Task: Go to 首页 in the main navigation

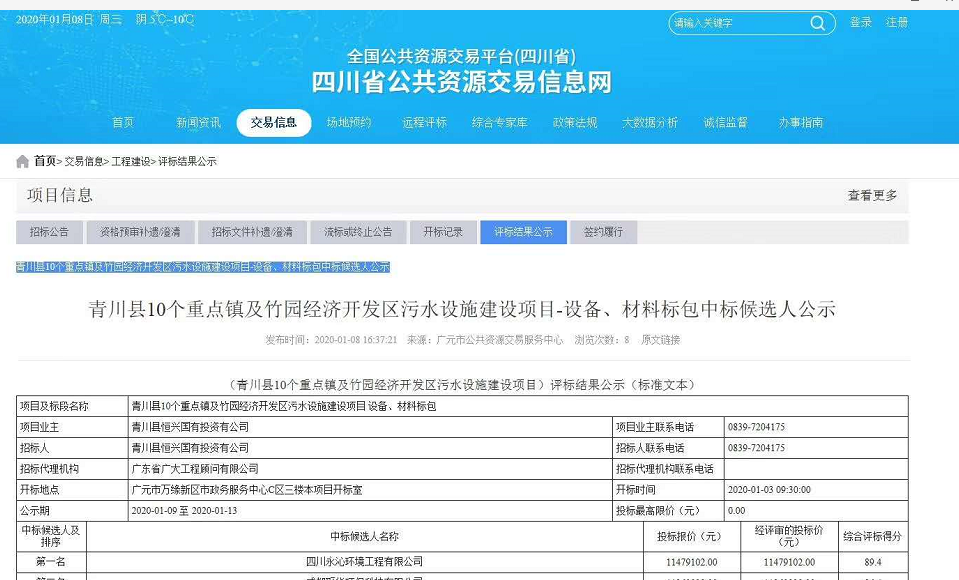Action: (123, 123)
